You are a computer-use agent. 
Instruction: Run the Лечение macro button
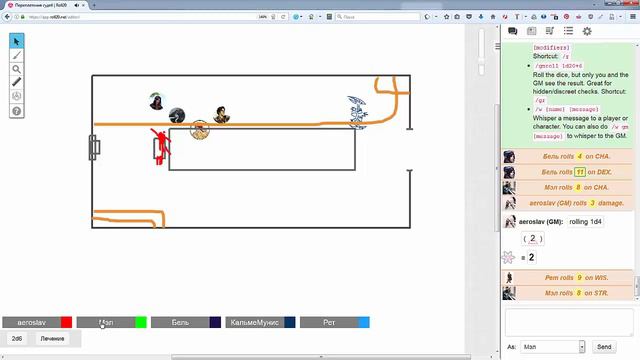click(52, 338)
